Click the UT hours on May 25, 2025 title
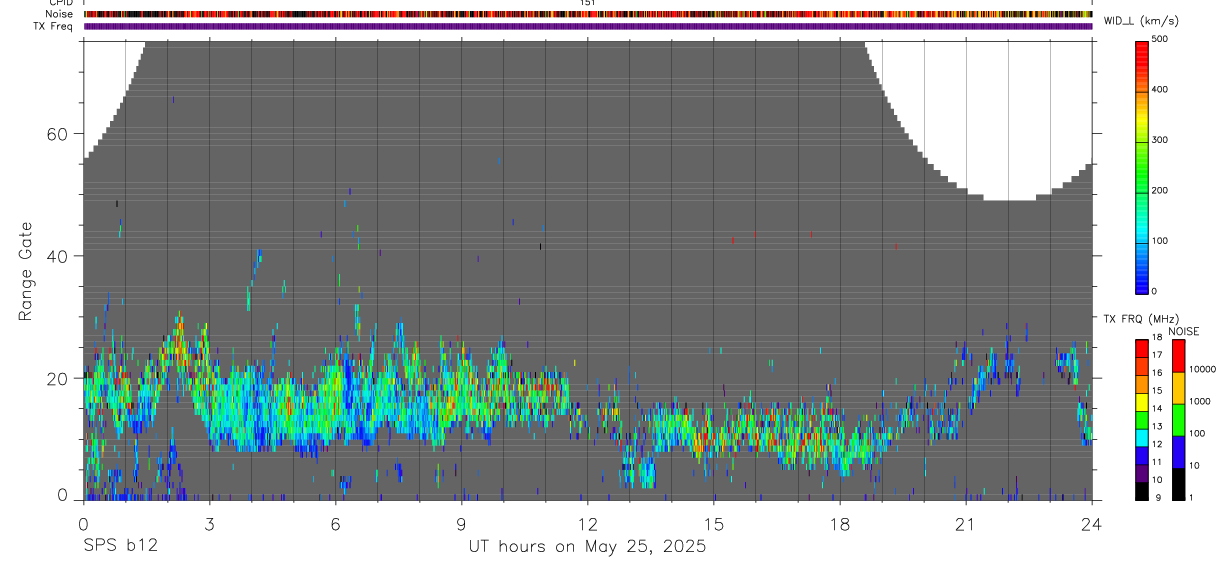Viewport: 1228px width, 567px height. click(x=587, y=546)
